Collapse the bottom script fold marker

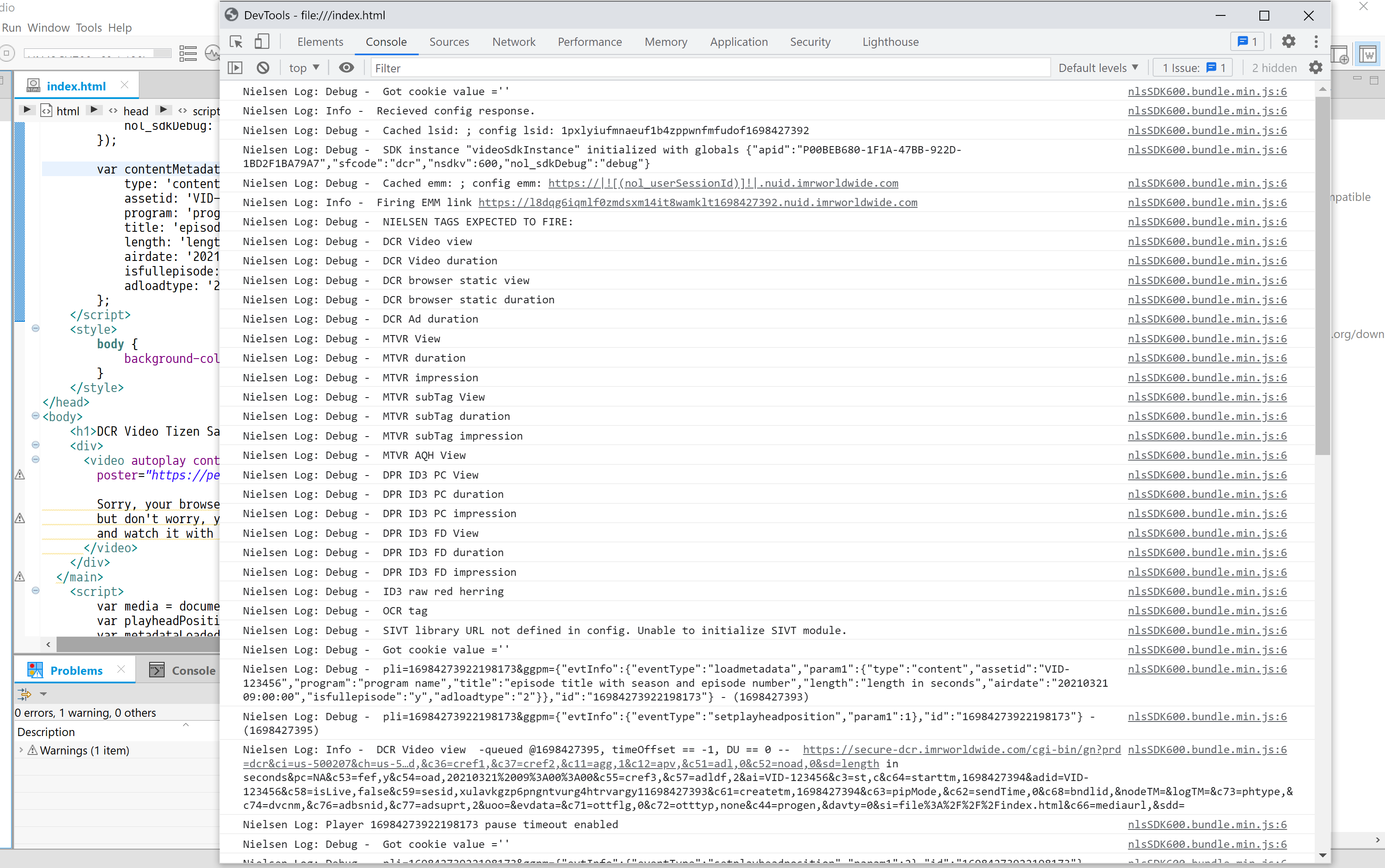[36, 590]
